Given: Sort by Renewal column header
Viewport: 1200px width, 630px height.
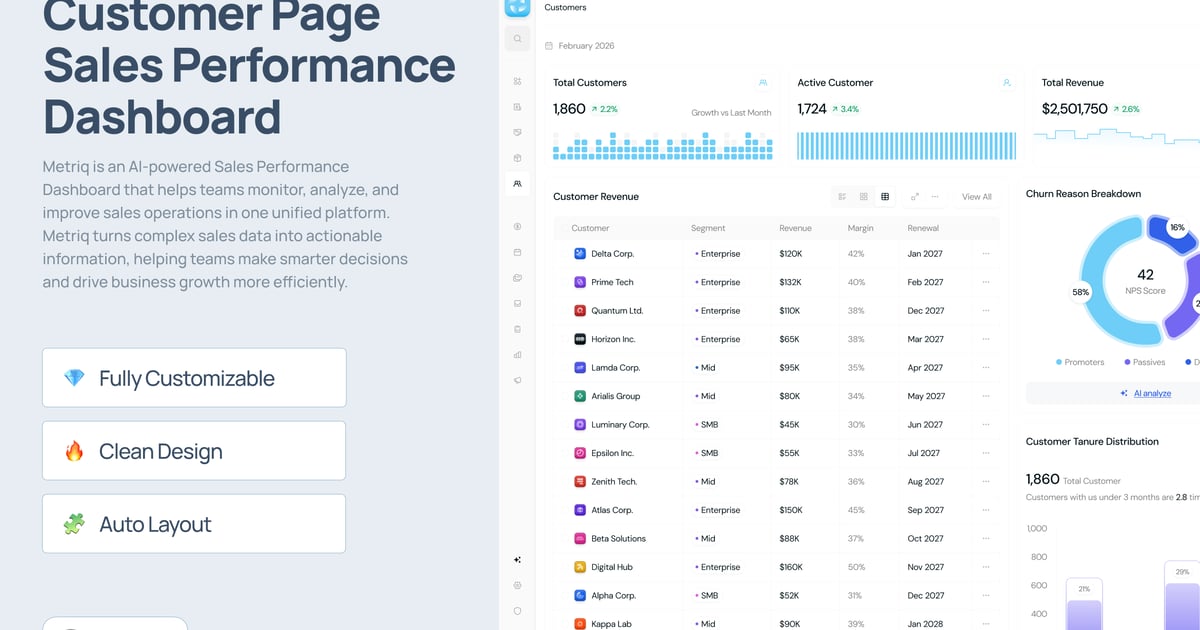Looking at the screenshot, I should [x=923, y=228].
